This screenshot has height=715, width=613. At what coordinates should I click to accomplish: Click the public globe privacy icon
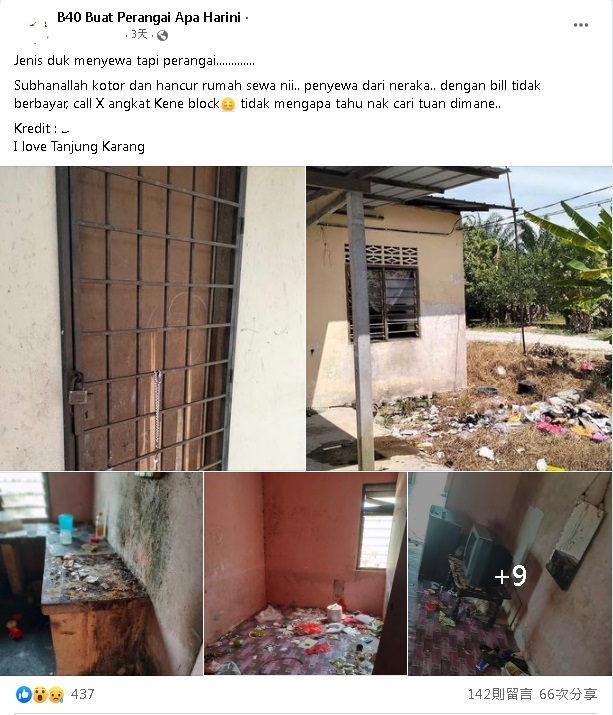162,35
